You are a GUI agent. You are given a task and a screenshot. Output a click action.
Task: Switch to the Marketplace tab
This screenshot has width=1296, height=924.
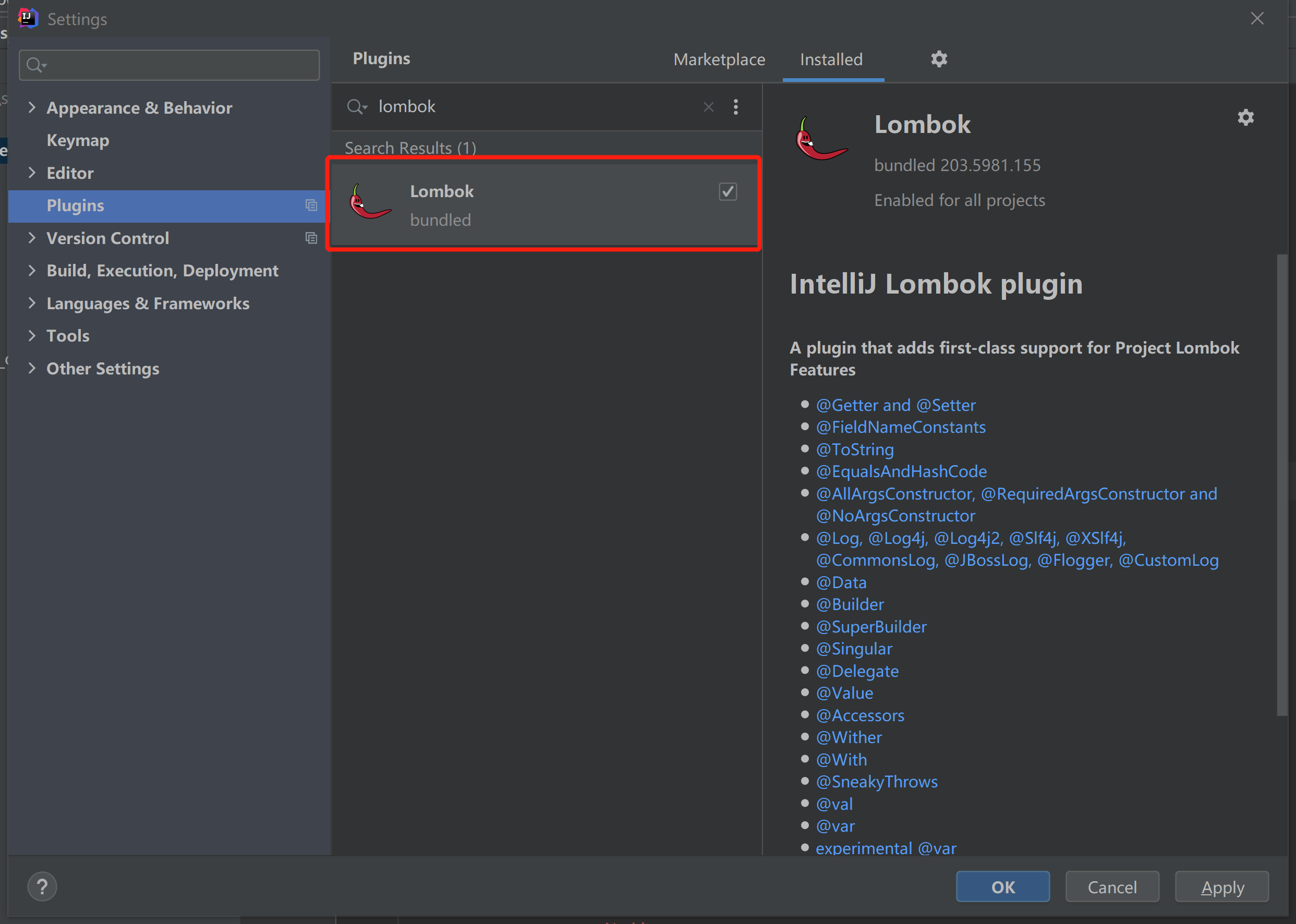719,60
